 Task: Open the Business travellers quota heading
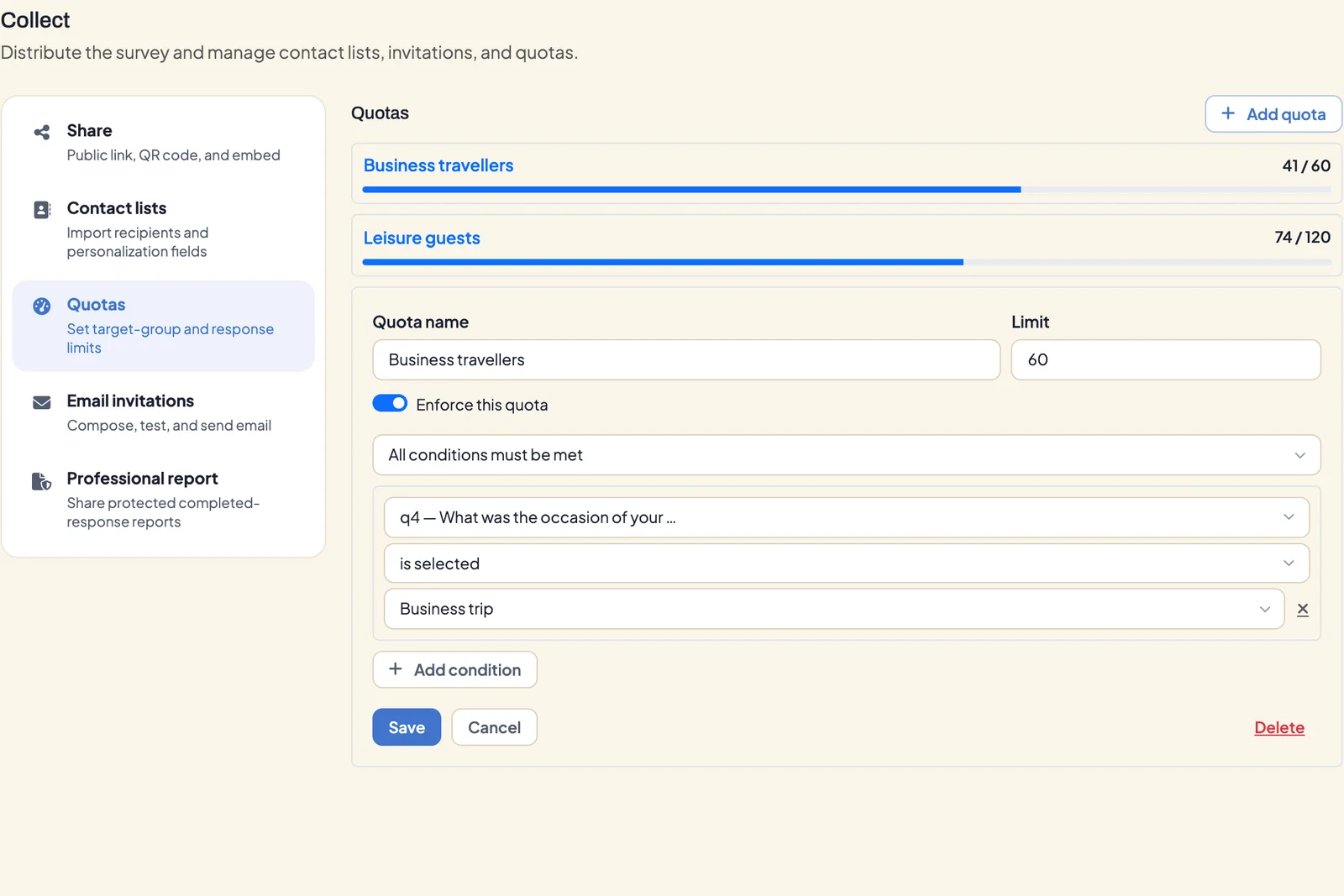point(438,165)
